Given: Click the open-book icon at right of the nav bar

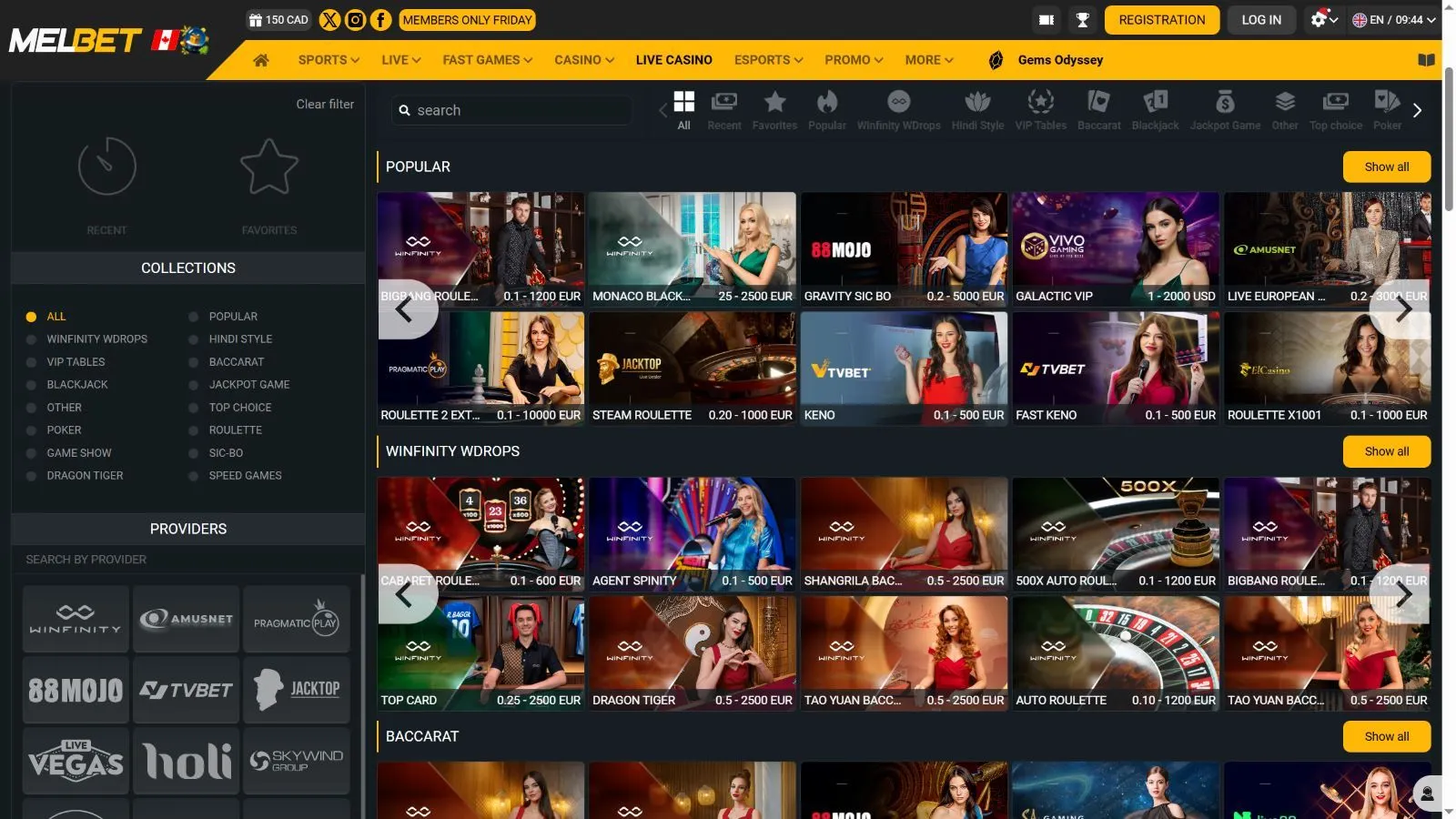Looking at the screenshot, I should (x=1426, y=60).
